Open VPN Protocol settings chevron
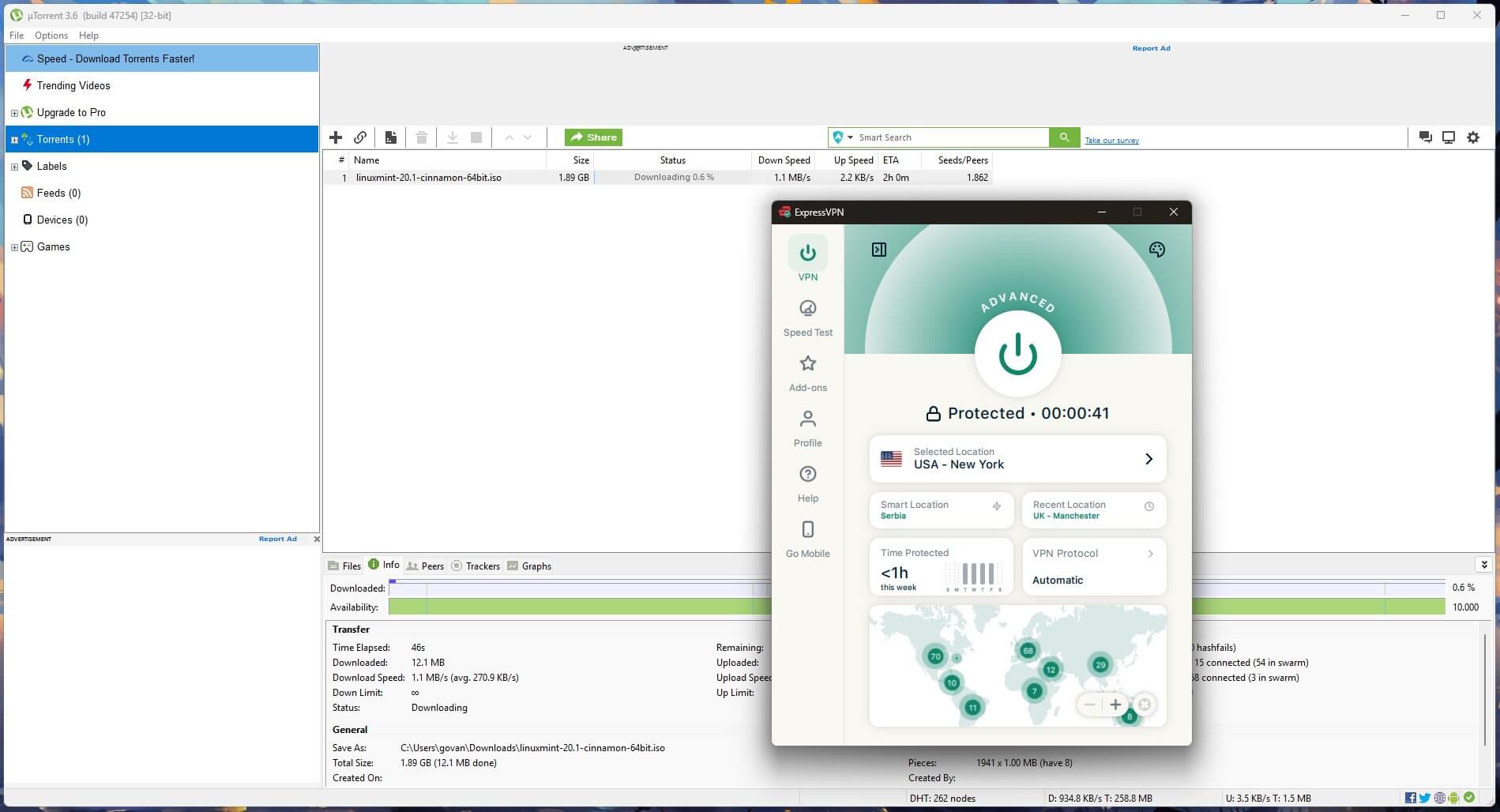 (1150, 554)
